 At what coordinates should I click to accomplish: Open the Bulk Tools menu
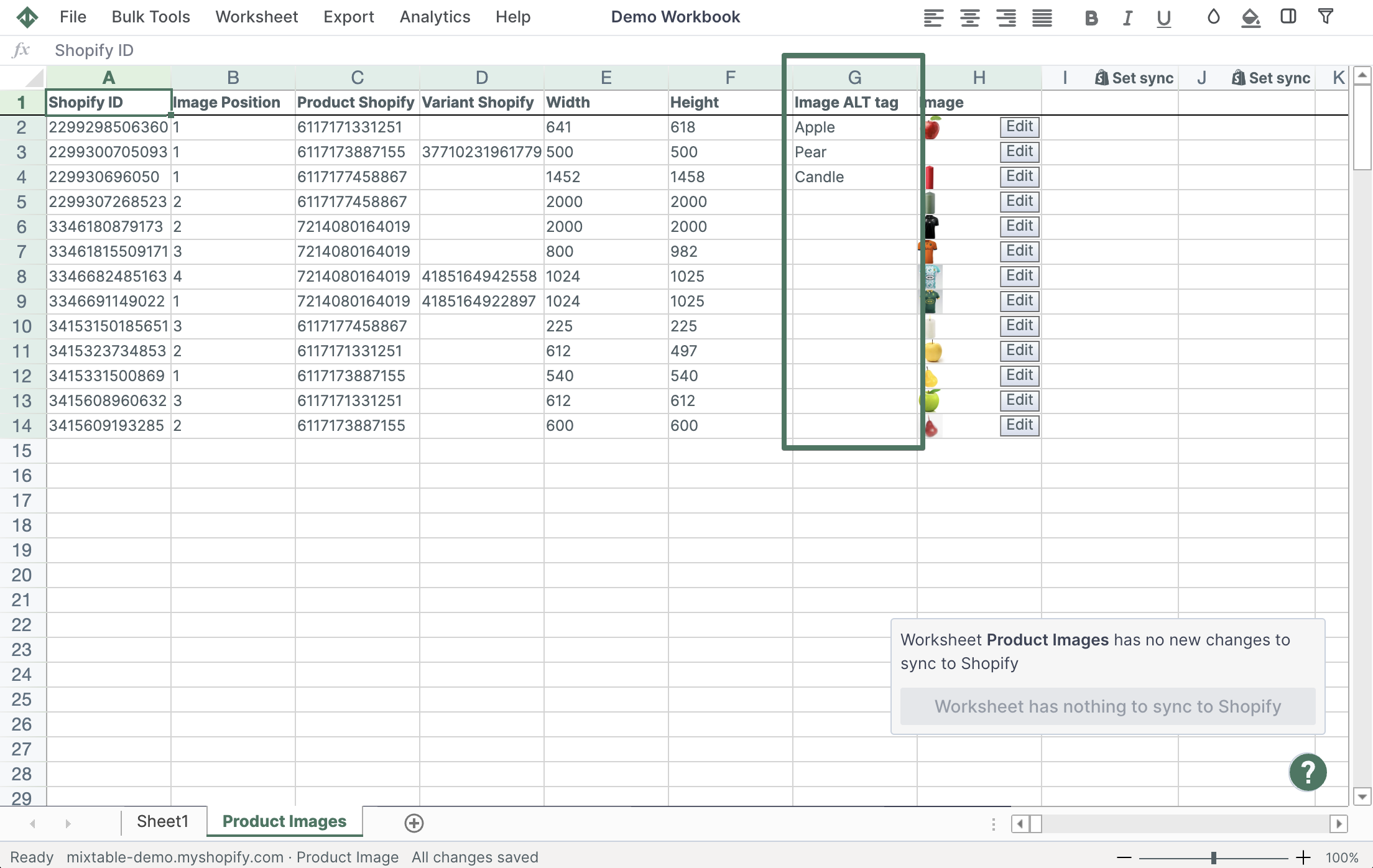click(x=150, y=17)
